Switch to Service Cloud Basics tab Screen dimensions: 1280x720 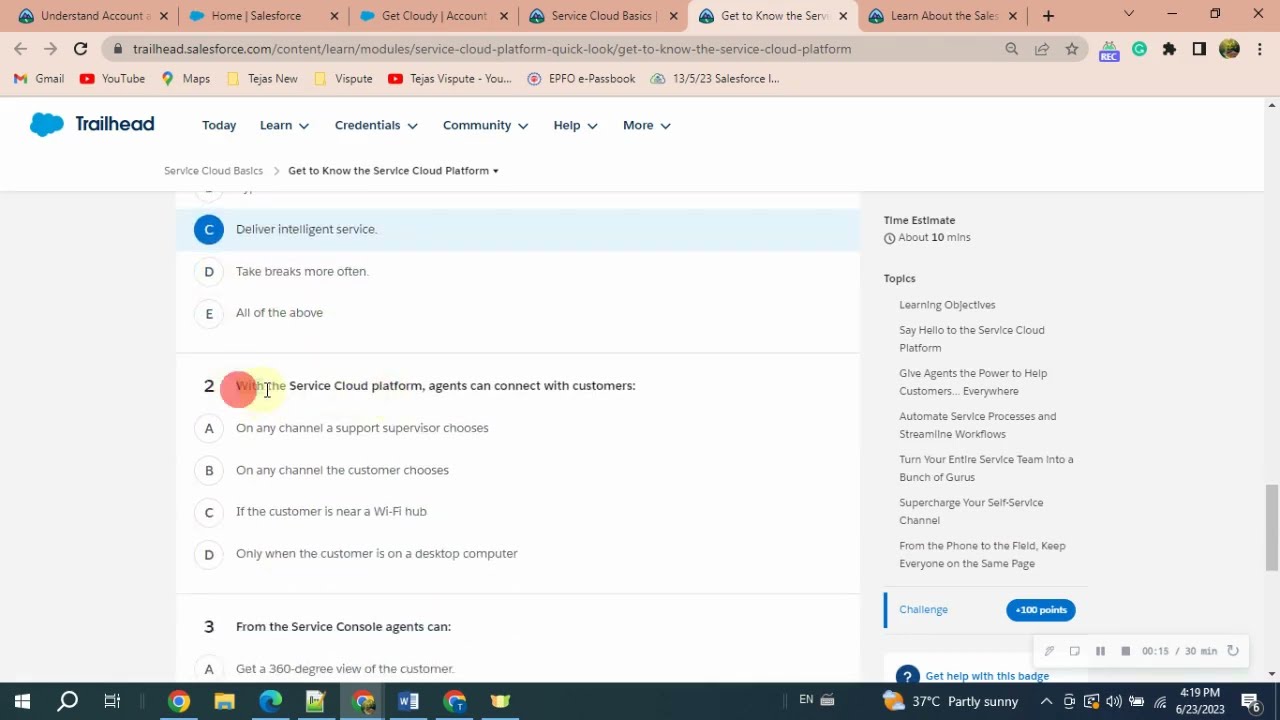(603, 16)
